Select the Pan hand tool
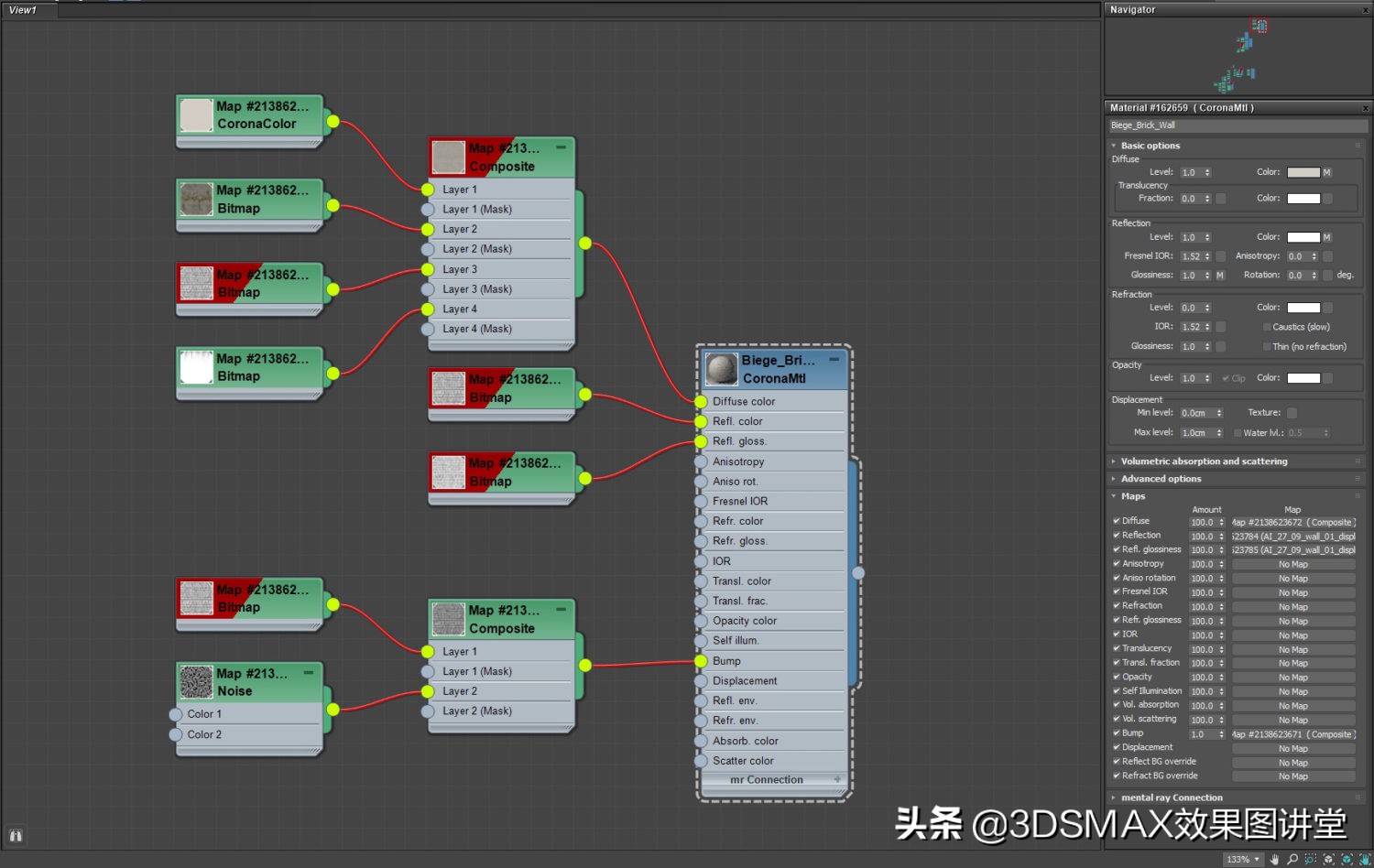This screenshot has width=1374, height=868. click(x=1274, y=860)
